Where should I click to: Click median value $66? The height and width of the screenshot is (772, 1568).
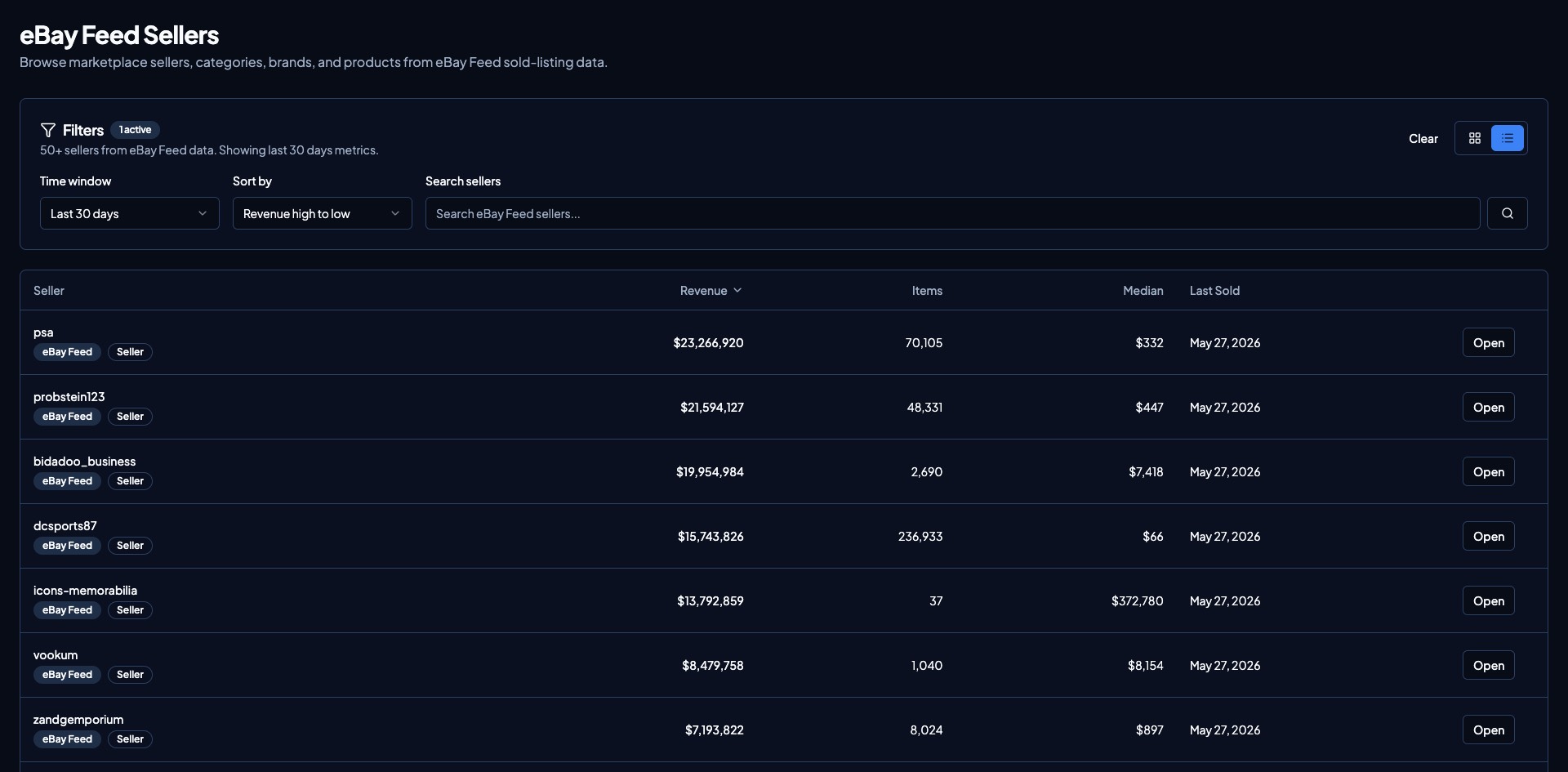[1152, 537]
